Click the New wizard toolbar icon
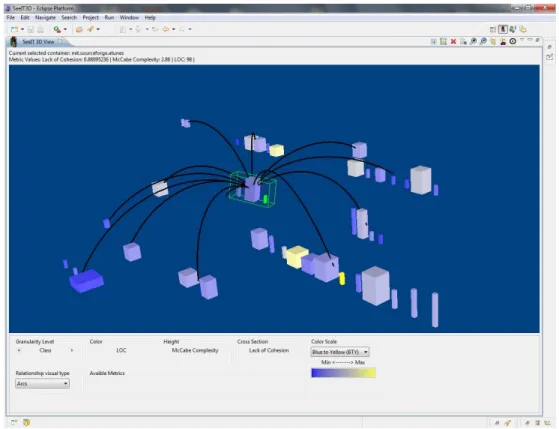The height and width of the screenshot is (429, 559). pos(14,29)
